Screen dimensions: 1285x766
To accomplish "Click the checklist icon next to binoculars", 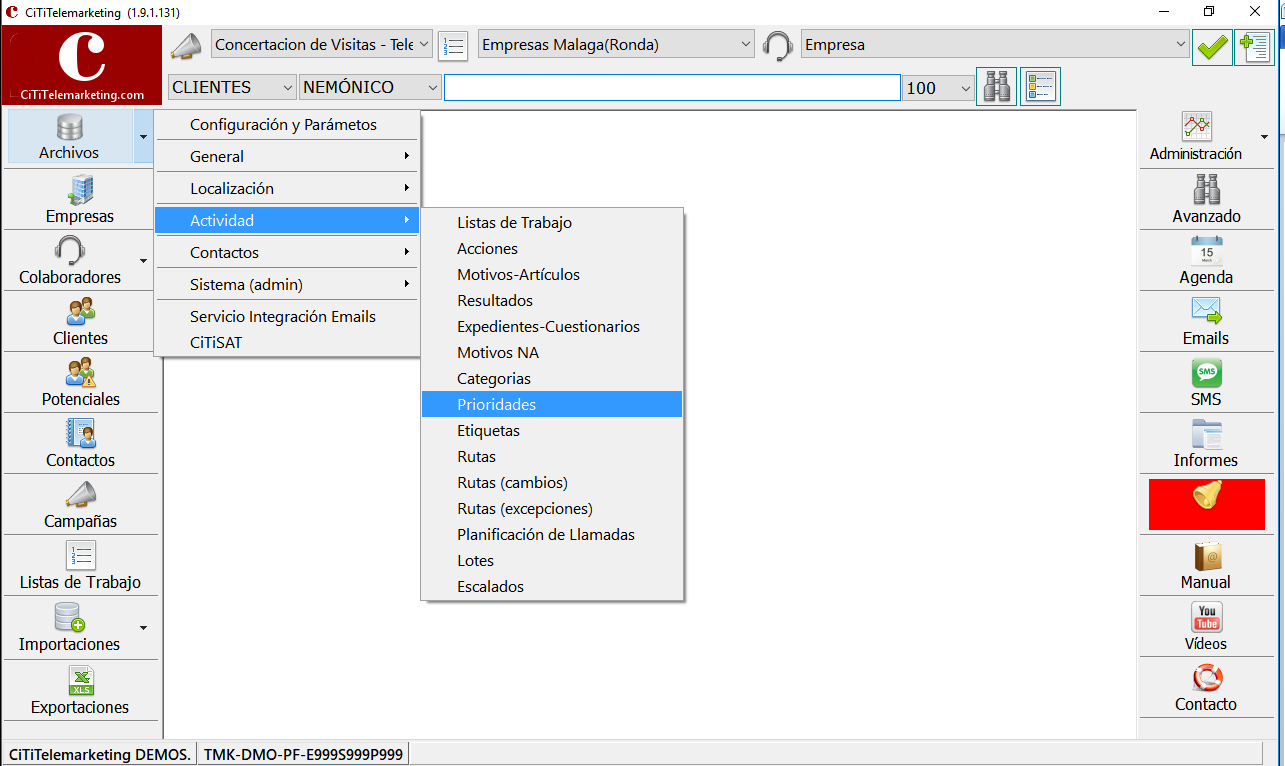I will point(1040,87).
